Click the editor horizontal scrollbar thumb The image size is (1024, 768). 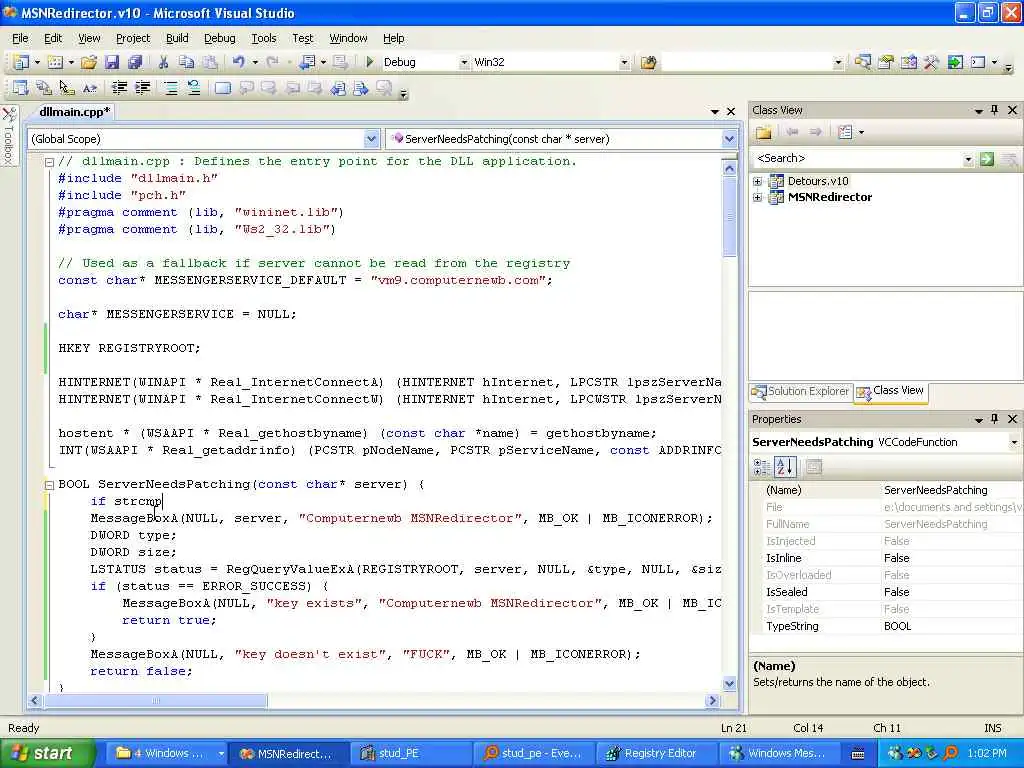click(155, 701)
